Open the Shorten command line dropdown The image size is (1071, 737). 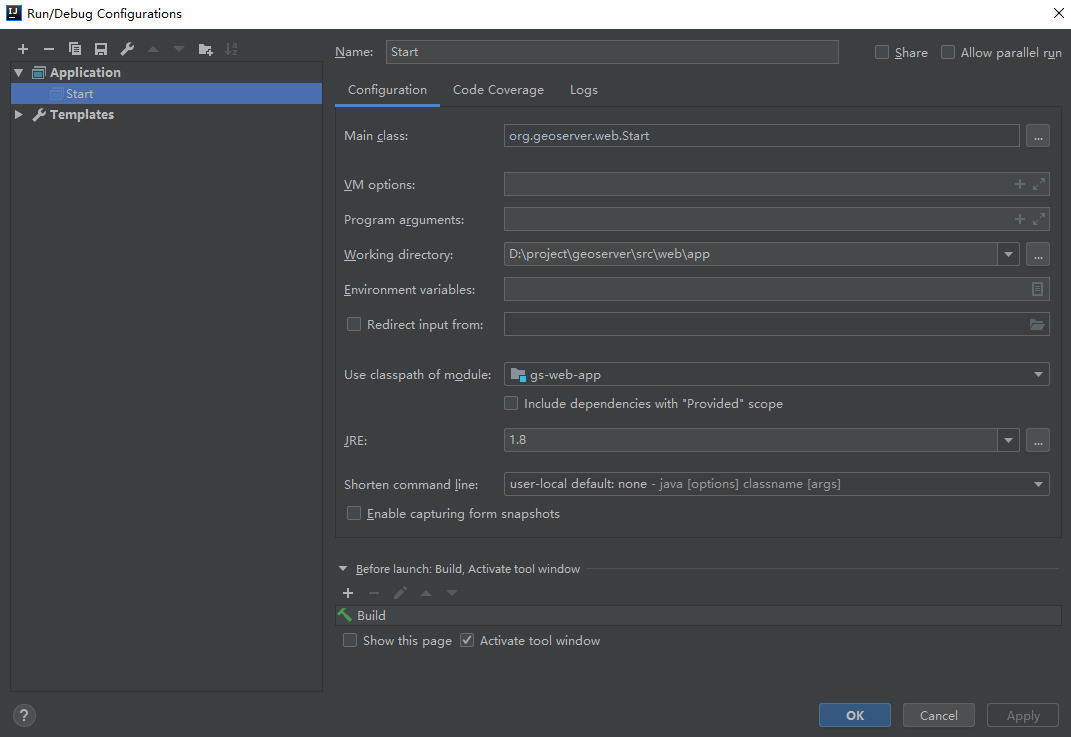coord(776,484)
